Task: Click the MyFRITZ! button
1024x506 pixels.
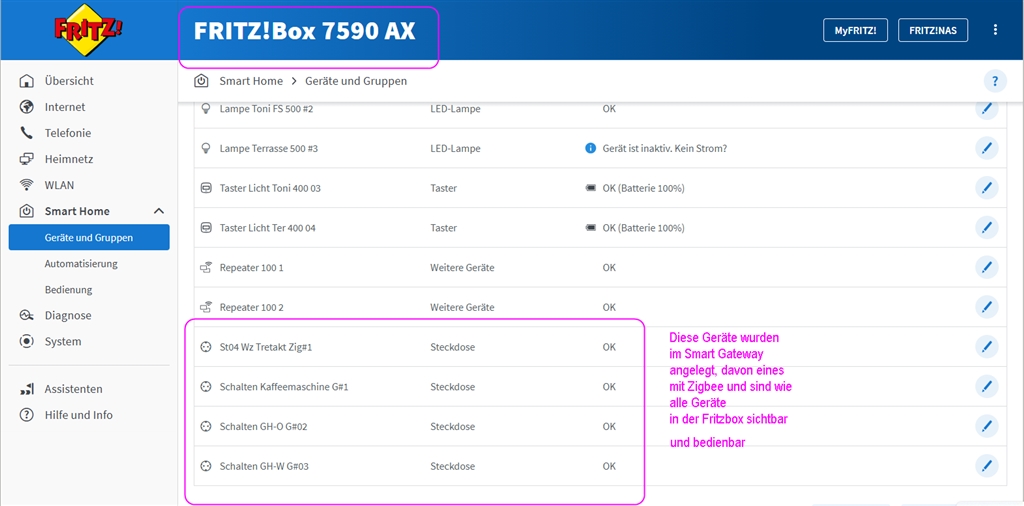Action: click(x=855, y=30)
